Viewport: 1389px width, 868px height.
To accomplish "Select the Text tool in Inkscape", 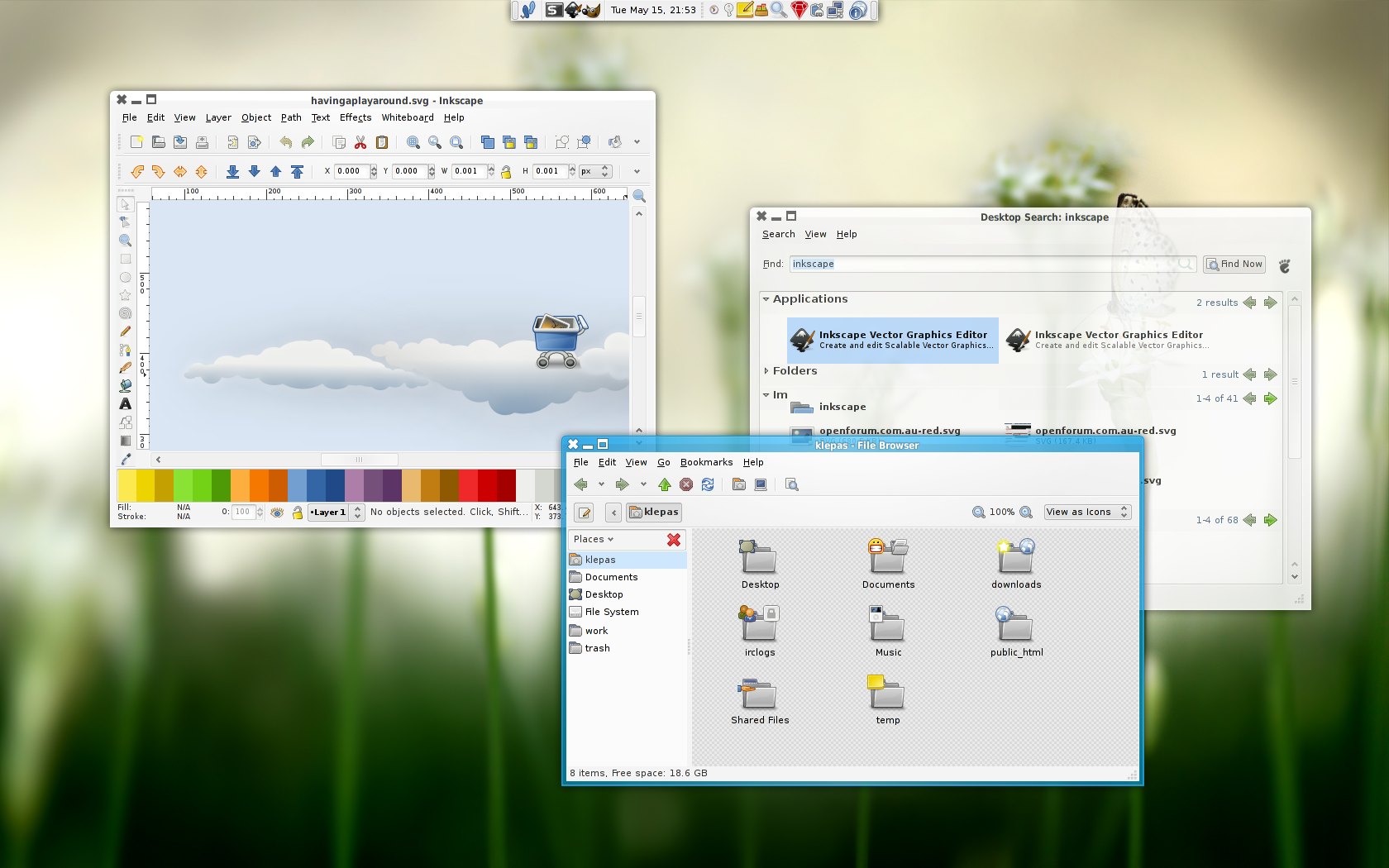I will [x=125, y=403].
